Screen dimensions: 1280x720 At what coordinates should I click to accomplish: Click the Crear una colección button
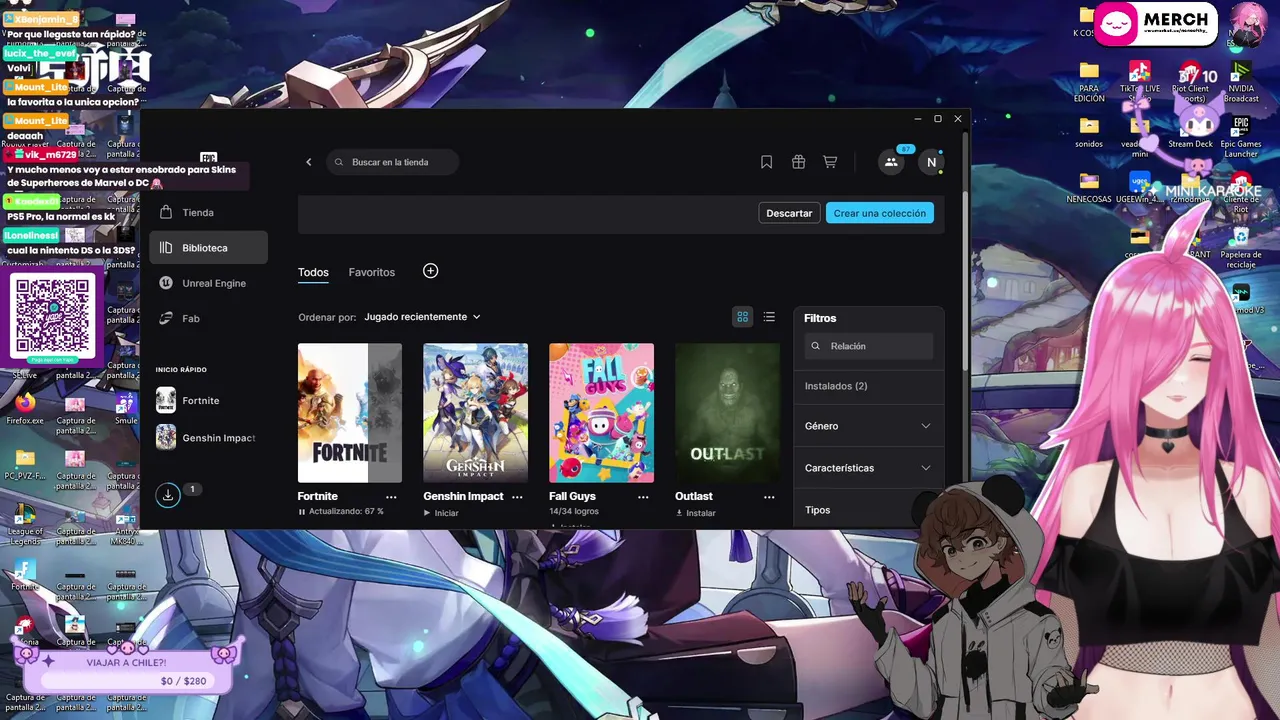879,213
